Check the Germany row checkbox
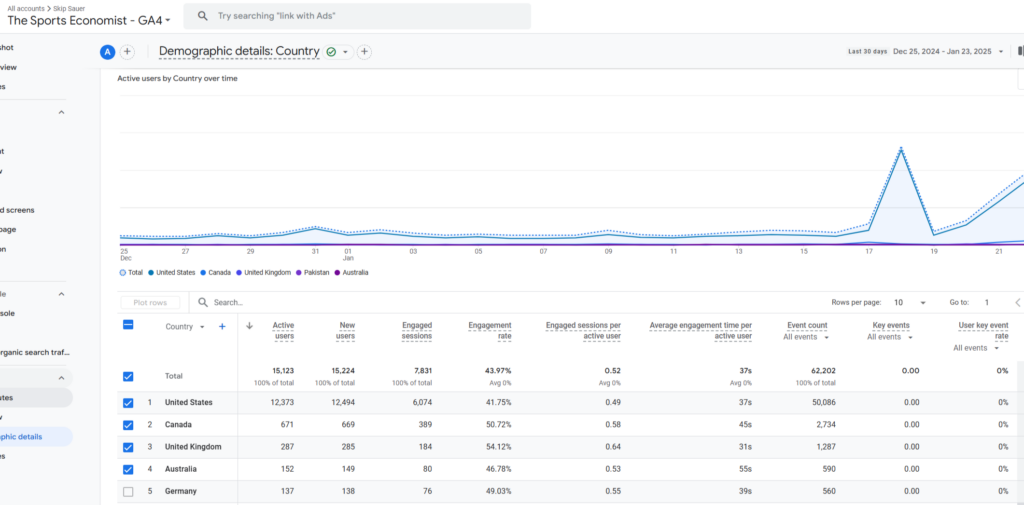Image resolution: width=1024 pixels, height=505 pixels. point(127,491)
